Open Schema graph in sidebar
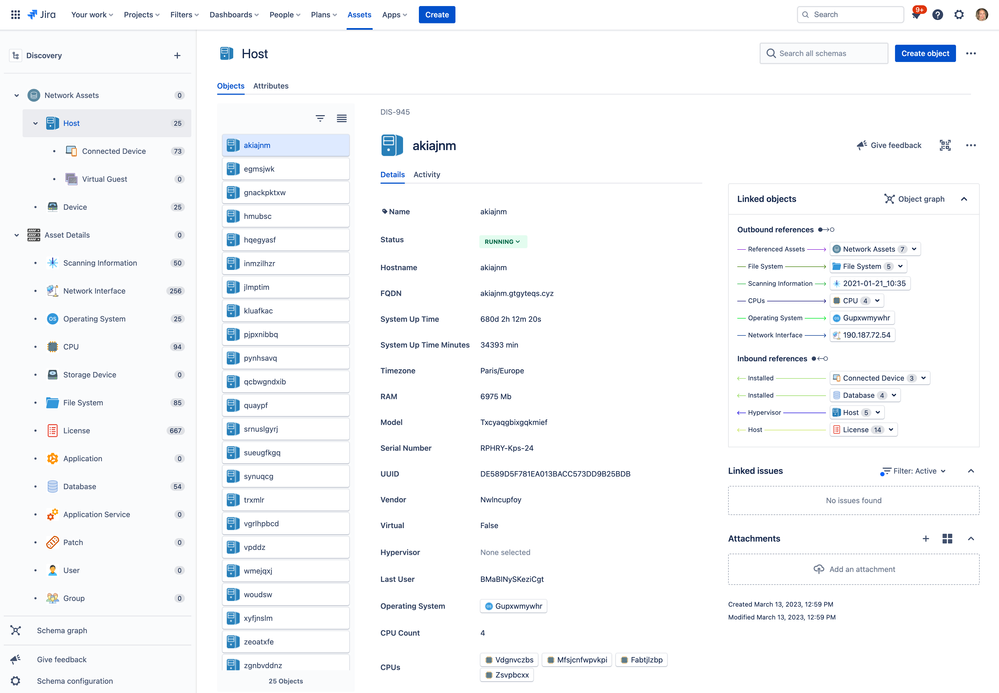Screen dimensions: 999x693 point(62,631)
